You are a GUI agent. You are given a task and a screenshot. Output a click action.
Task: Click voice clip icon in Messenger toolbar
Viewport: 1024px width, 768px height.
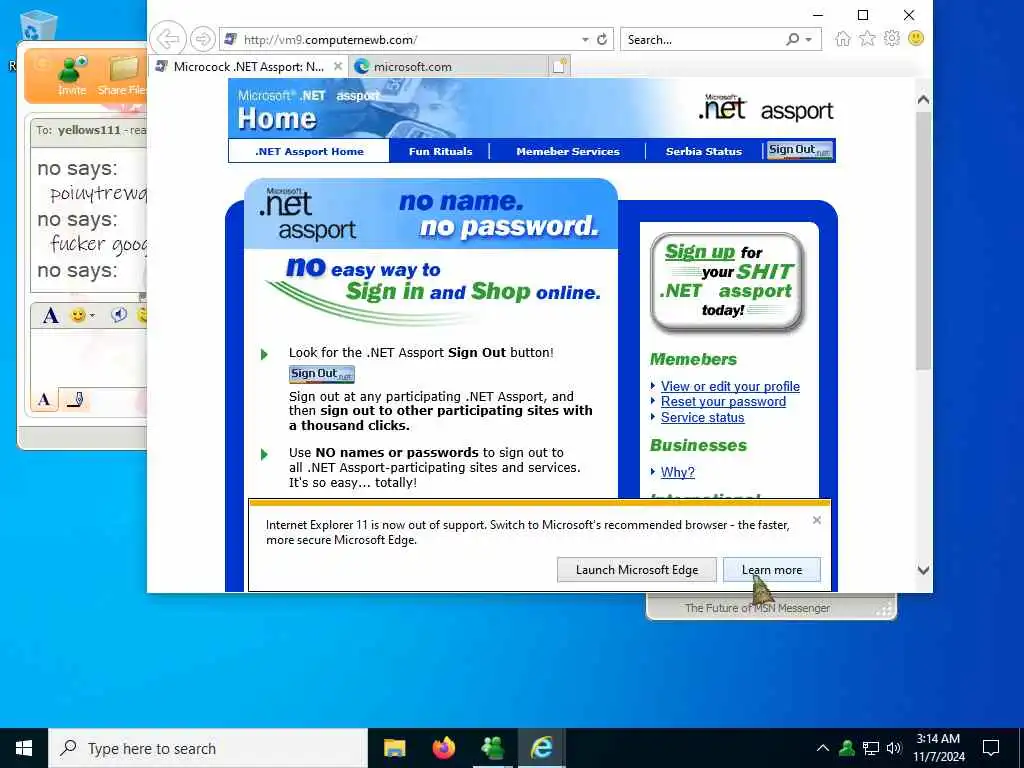118,315
